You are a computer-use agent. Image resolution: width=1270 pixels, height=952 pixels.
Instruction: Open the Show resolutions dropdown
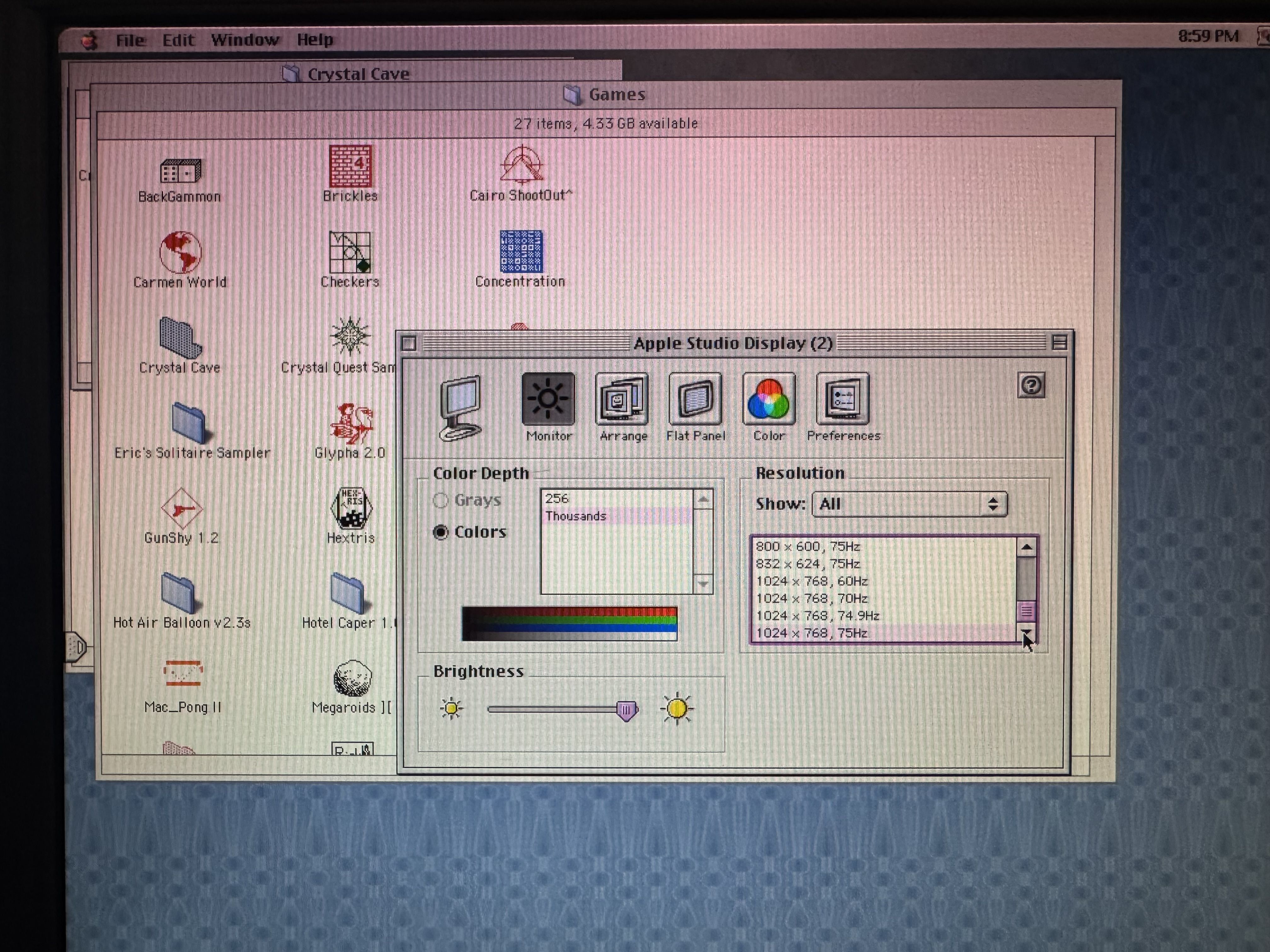(909, 504)
